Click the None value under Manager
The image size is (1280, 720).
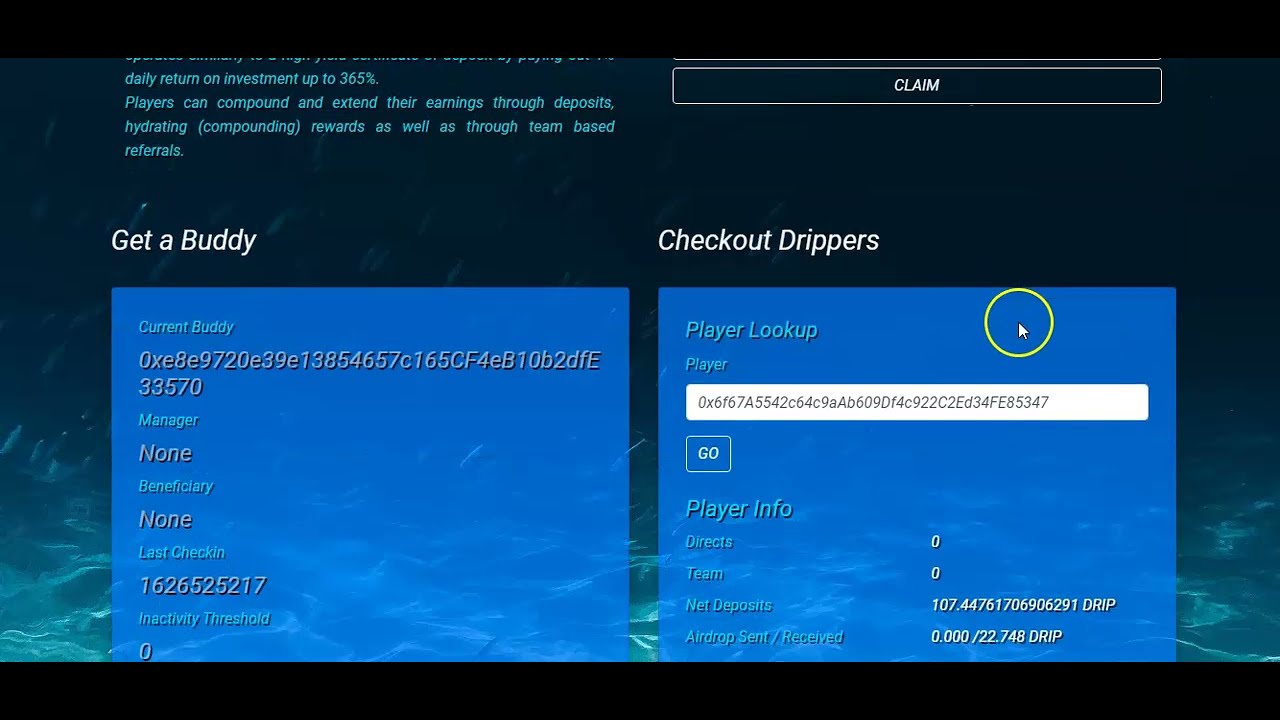(x=165, y=453)
